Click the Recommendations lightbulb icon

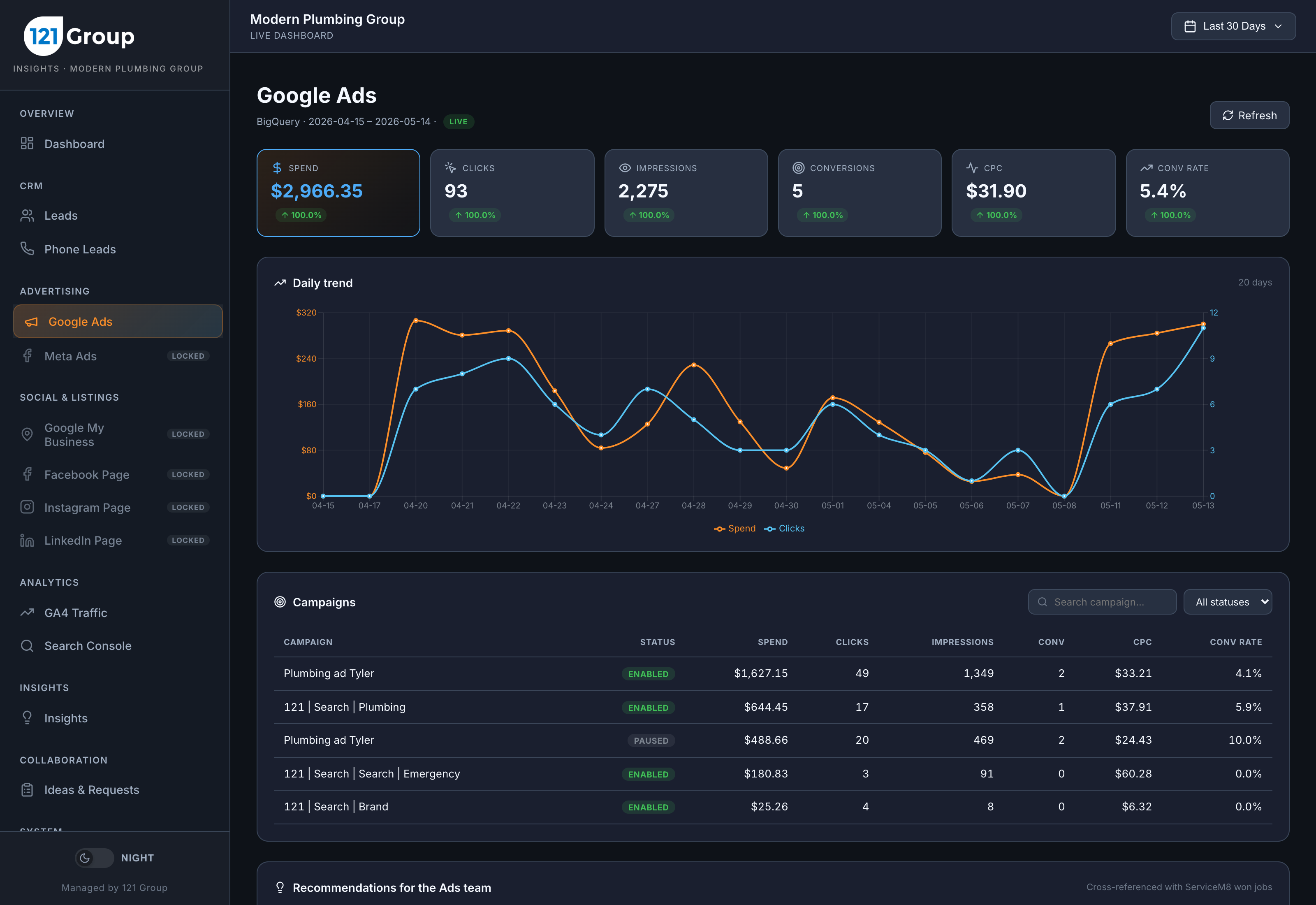point(280,887)
